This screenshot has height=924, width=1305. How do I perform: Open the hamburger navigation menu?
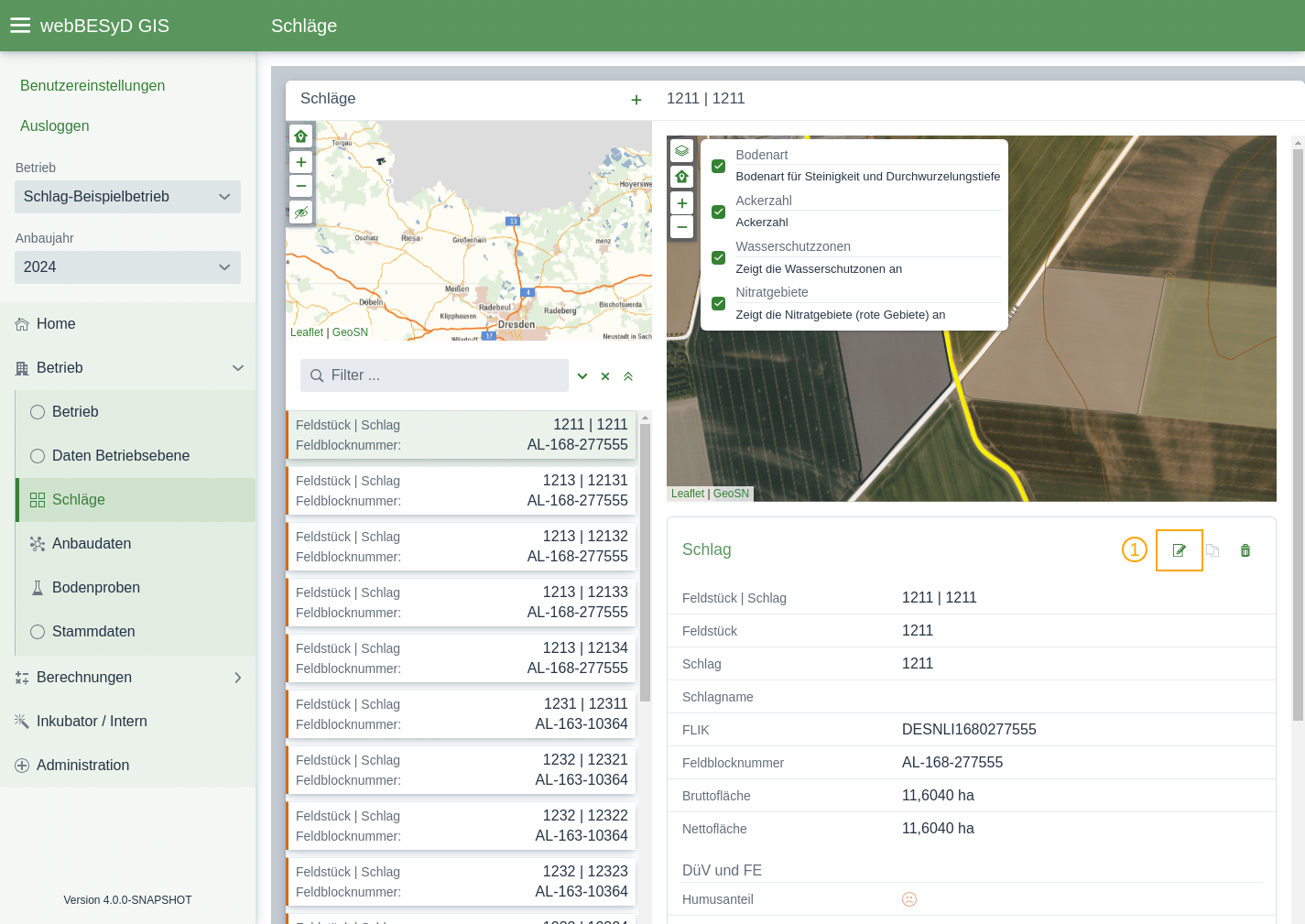(x=20, y=26)
